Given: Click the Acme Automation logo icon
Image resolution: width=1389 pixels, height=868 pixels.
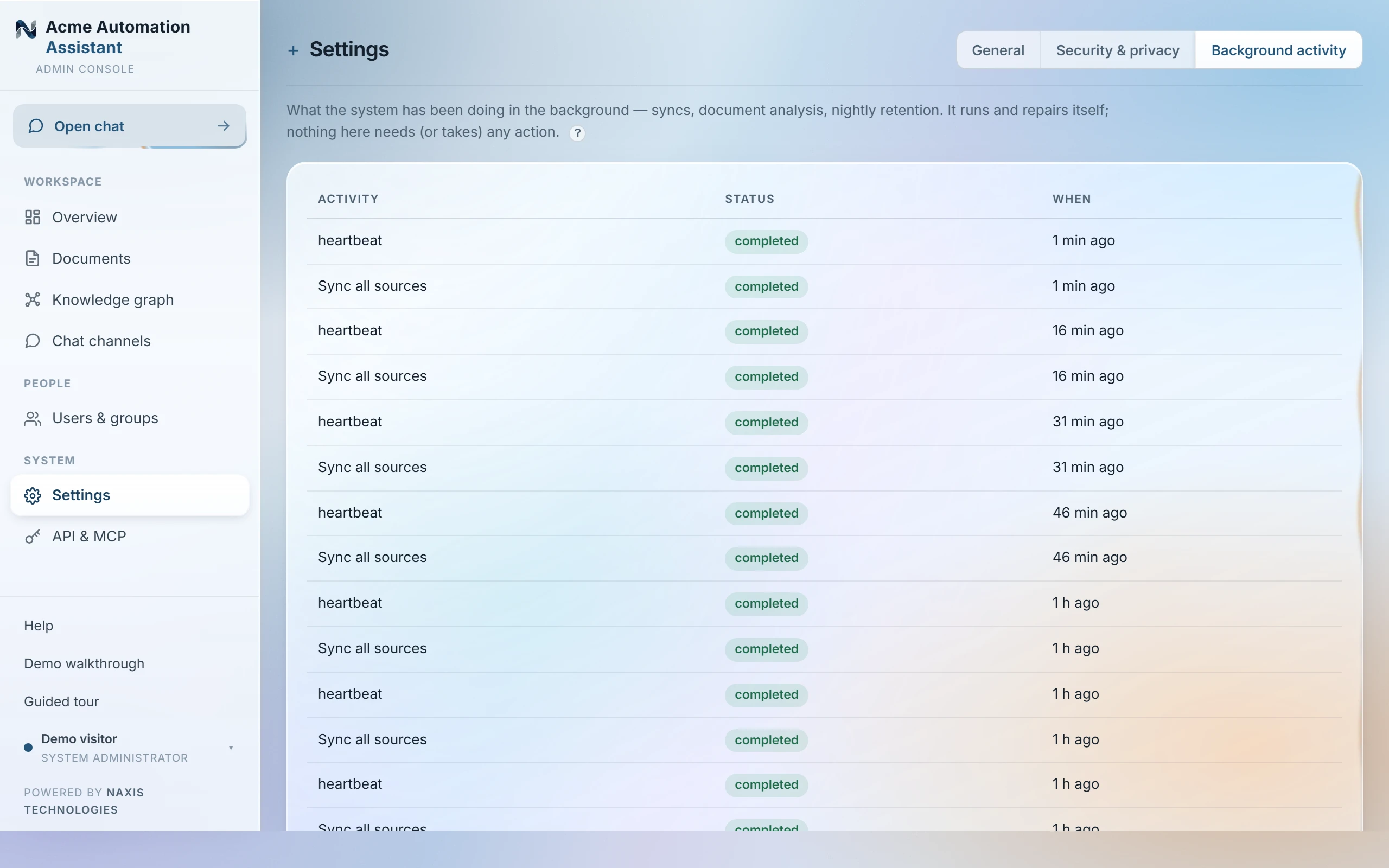Looking at the screenshot, I should coord(26,29).
